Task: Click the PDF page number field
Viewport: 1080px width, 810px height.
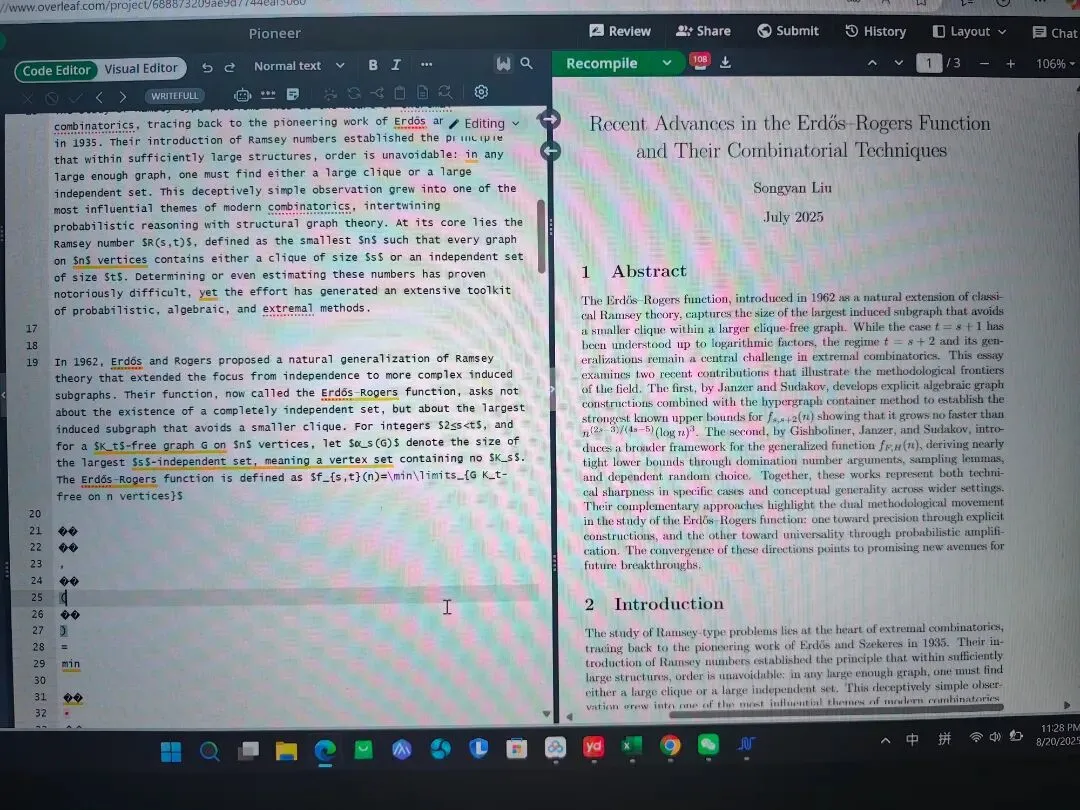Action: [x=928, y=63]
